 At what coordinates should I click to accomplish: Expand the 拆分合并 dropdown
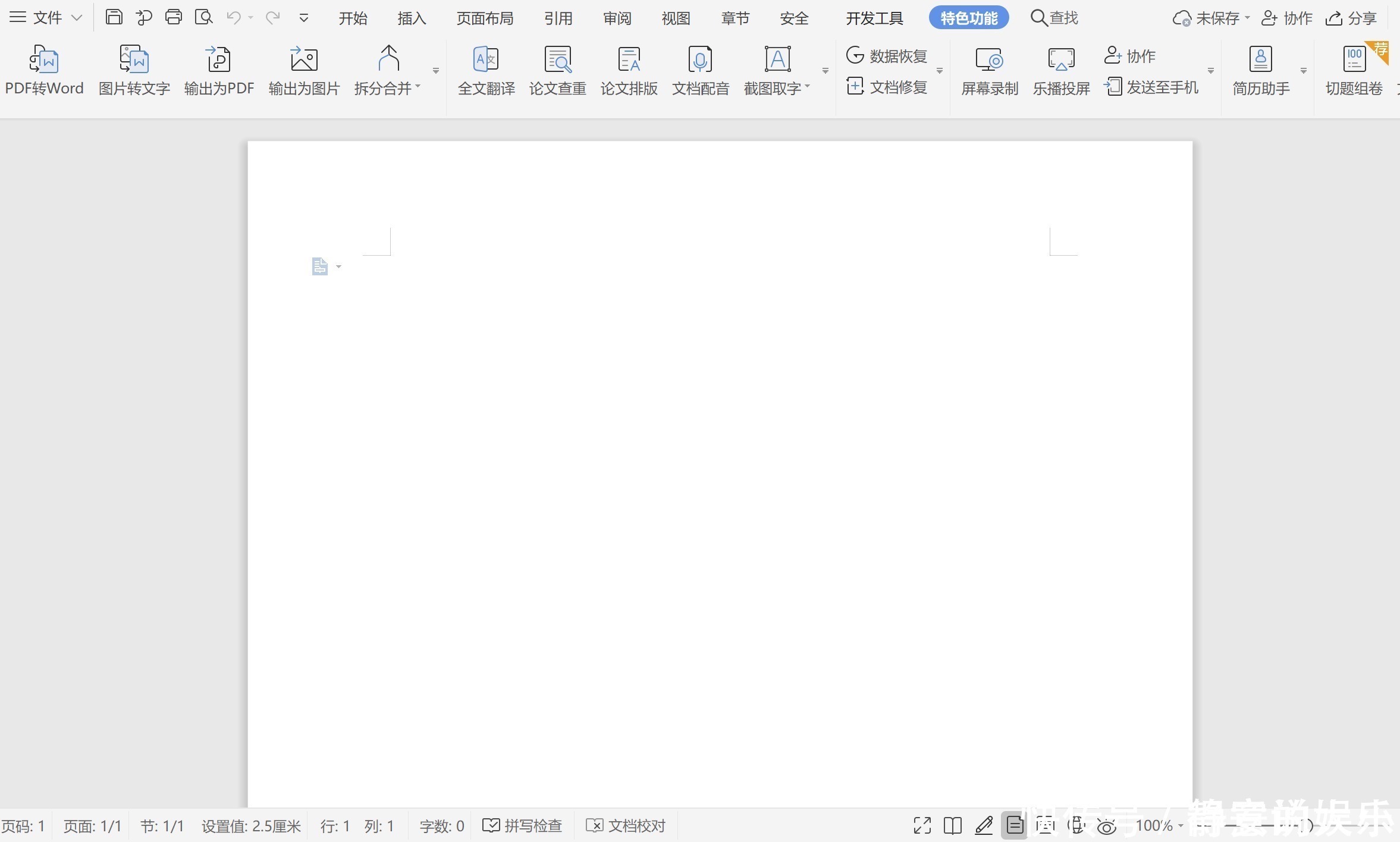click(418, 87)
